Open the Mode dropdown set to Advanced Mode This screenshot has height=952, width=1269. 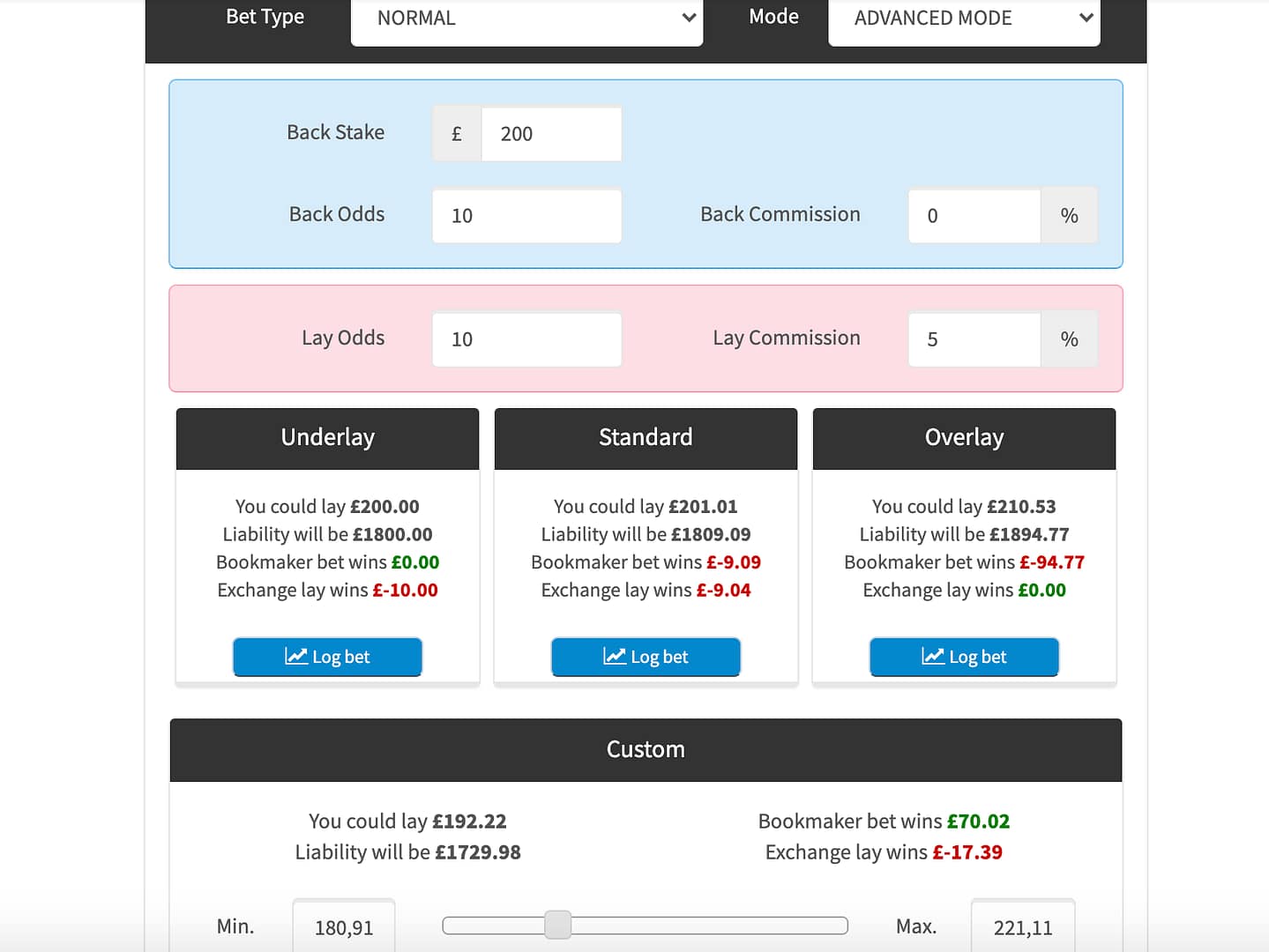[963, 19]
